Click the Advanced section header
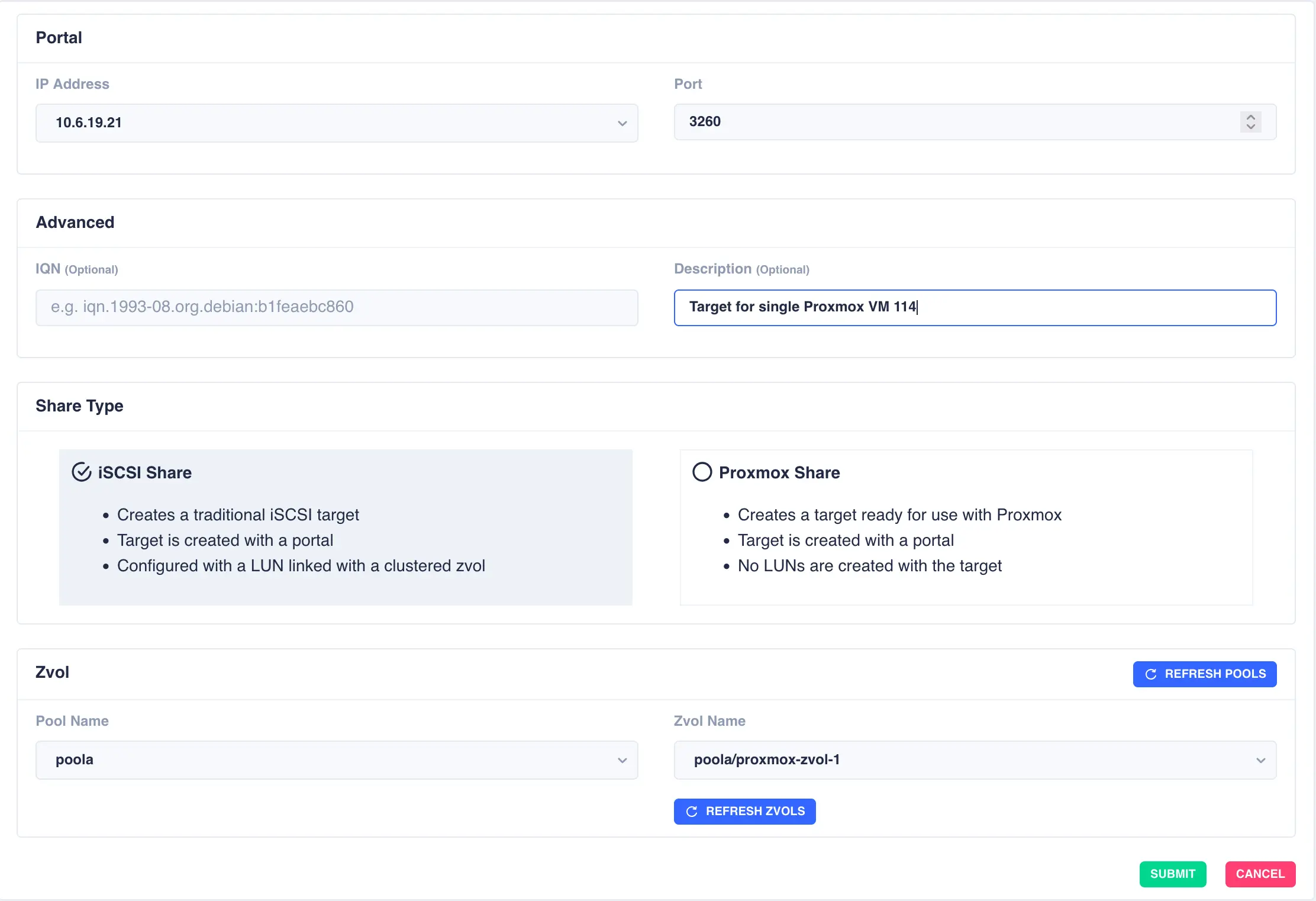This screenshot has width=1316, height=901. point(75,223)
